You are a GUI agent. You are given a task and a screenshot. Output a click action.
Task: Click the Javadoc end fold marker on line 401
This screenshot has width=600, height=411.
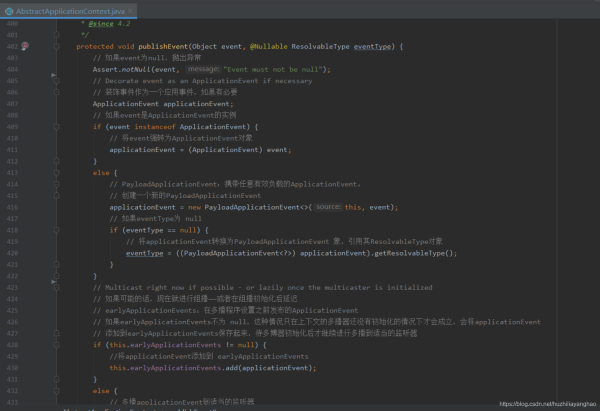58,35
